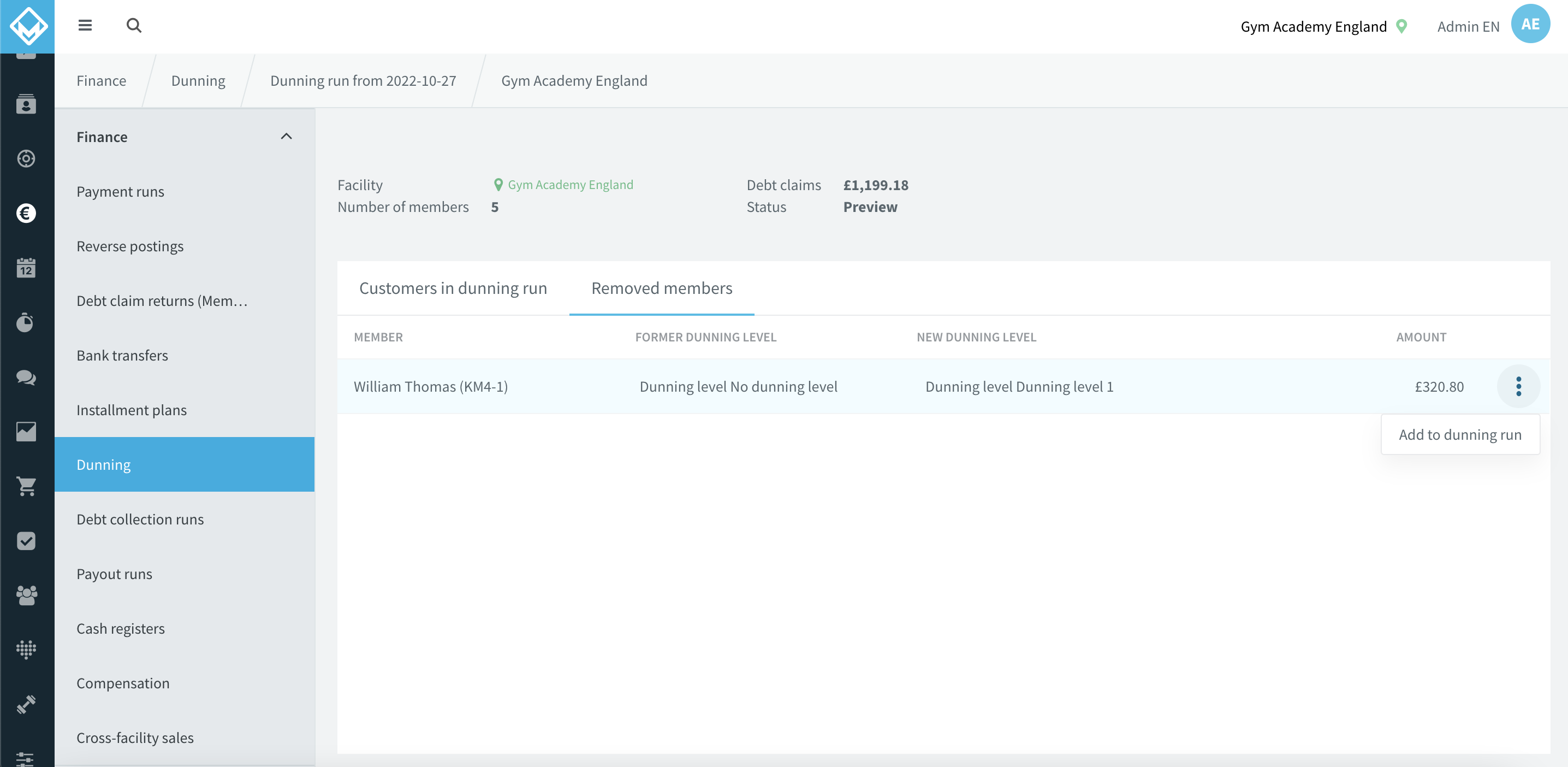Viewport: 1568px width, 767px height.
Task: Click the Dunning breadcrumb
Action: click(x=198, y=80)
